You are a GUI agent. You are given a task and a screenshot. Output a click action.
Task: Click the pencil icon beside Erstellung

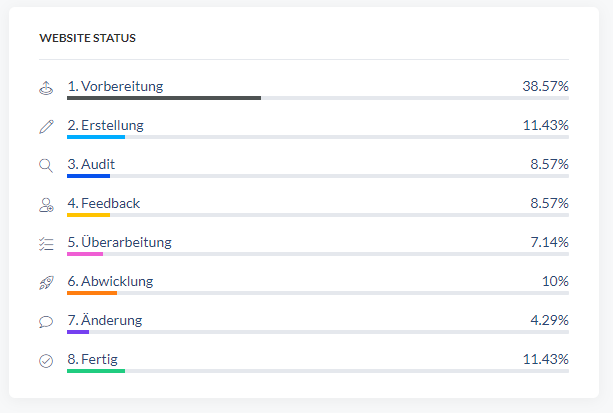click(x=45, y=126)
